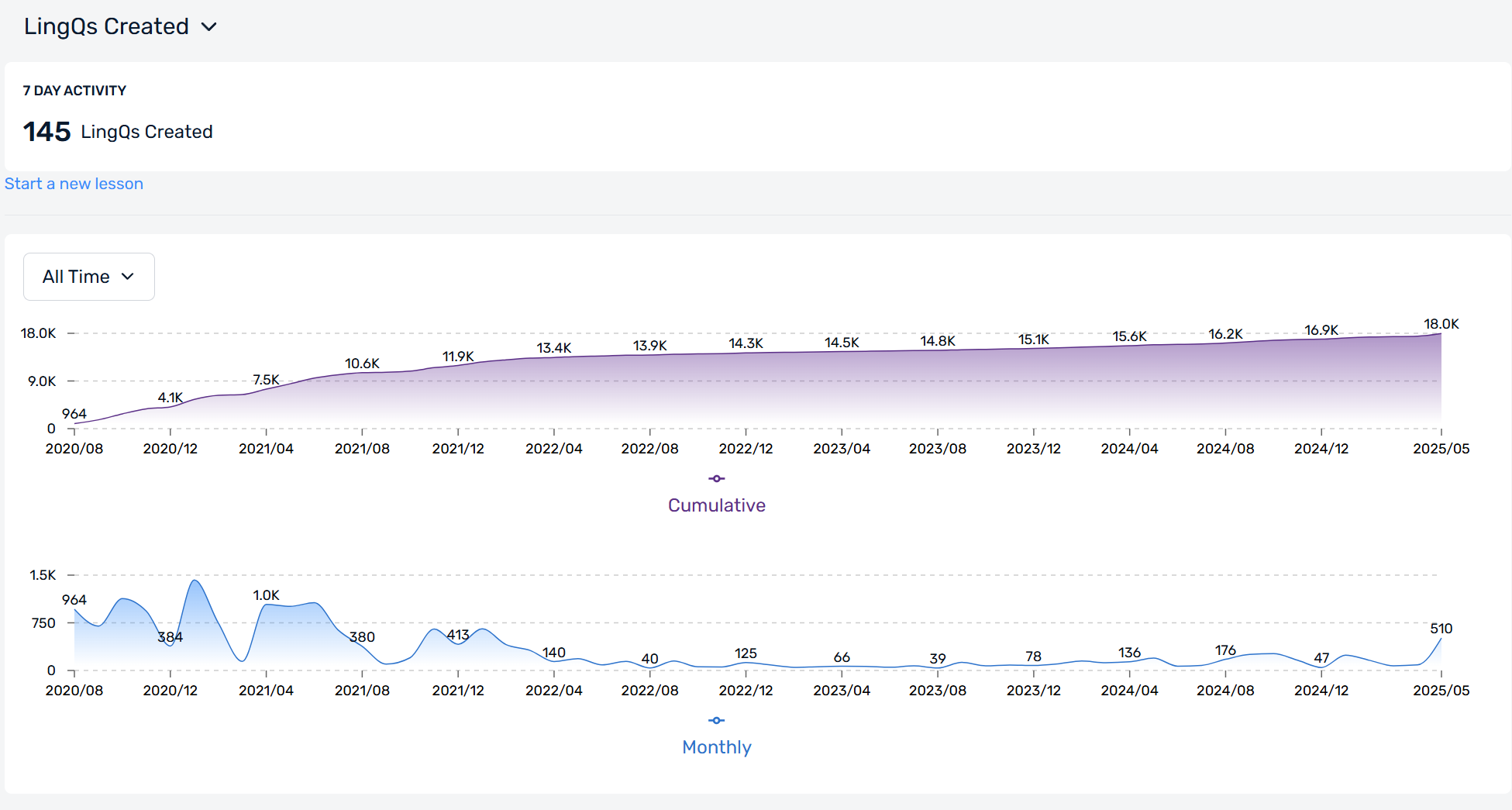Click the 15.6K cumulative data label
The height and width of the screenshot is (810, 1512).
1129,336
